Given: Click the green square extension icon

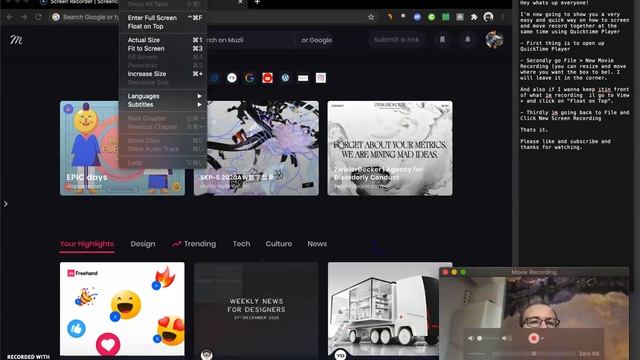Looking at the screenshot, I should [446, 17].
